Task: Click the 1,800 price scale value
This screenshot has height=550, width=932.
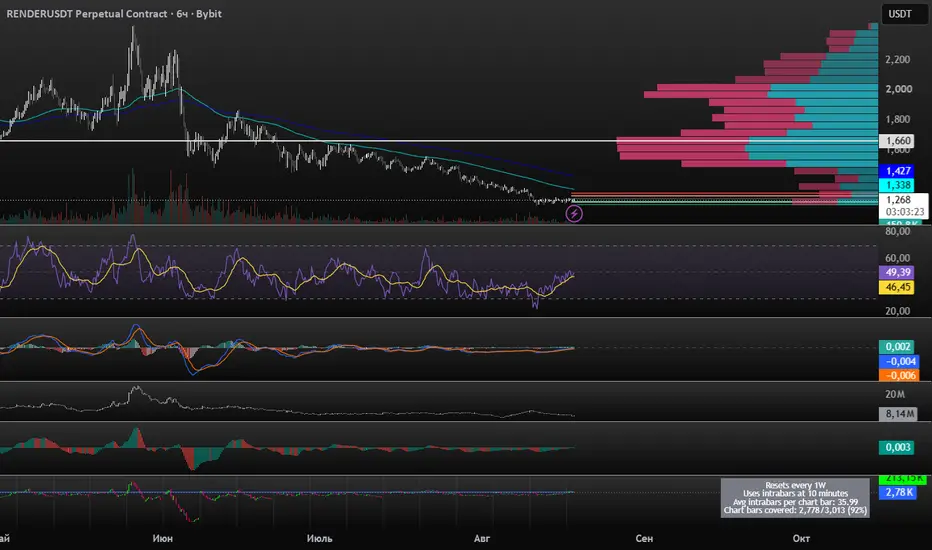Action: point(898,119)
